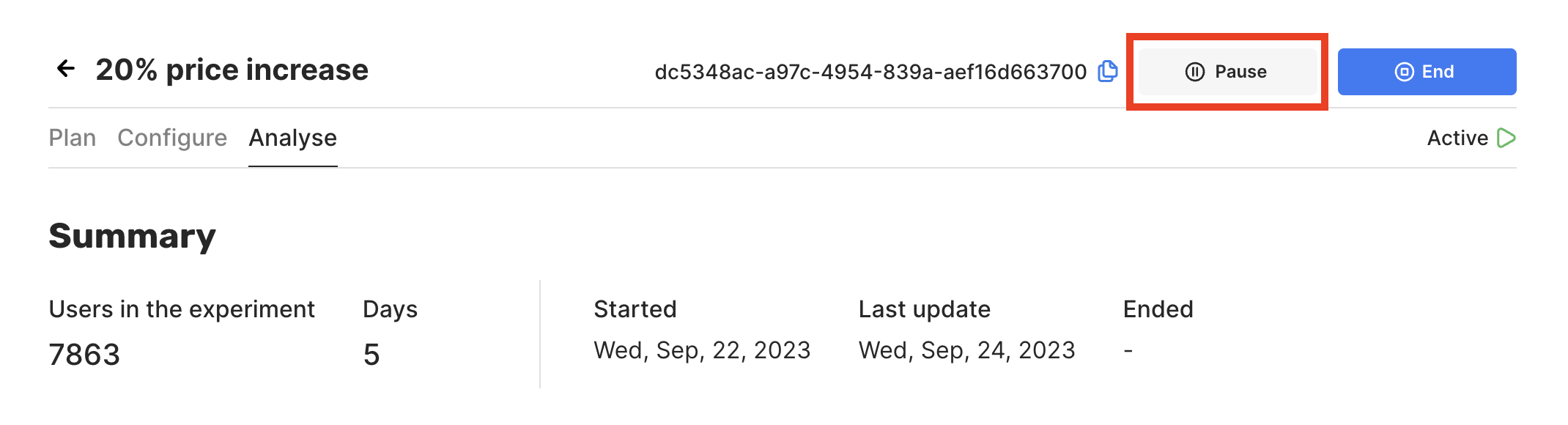The height and width of the screenshot is (425, 1568).
Task: Select the Analyse tab
Action: point(293,138)
